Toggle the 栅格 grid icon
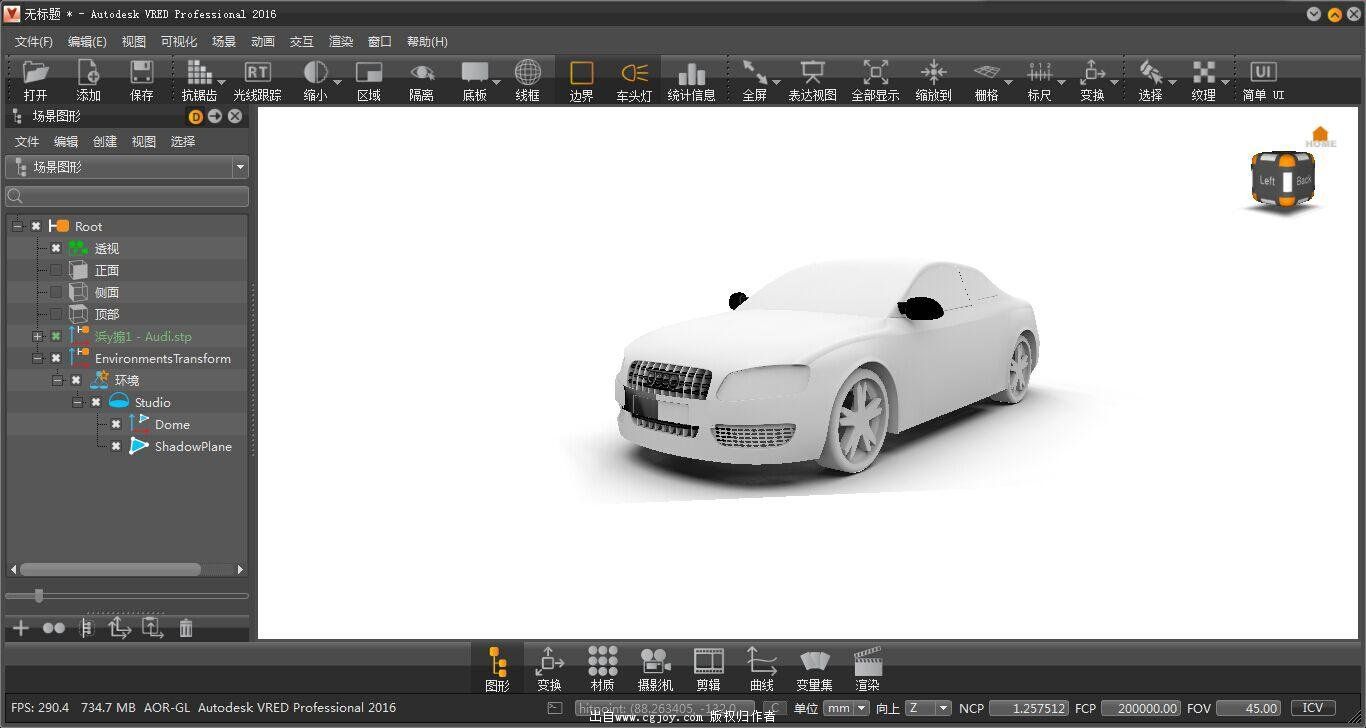The height and width of the screenshot is (728, 1366). click(x=986, y=72)
